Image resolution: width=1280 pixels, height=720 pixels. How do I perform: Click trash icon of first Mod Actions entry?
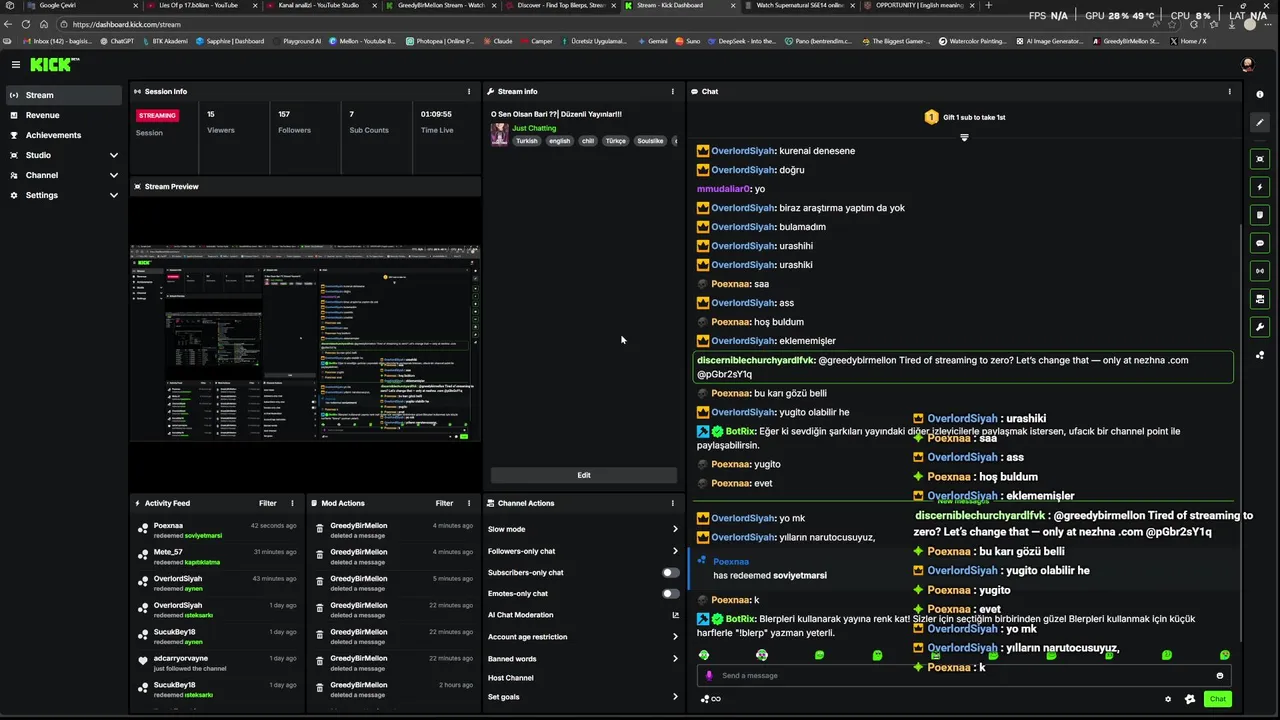[x=320, y=529]
